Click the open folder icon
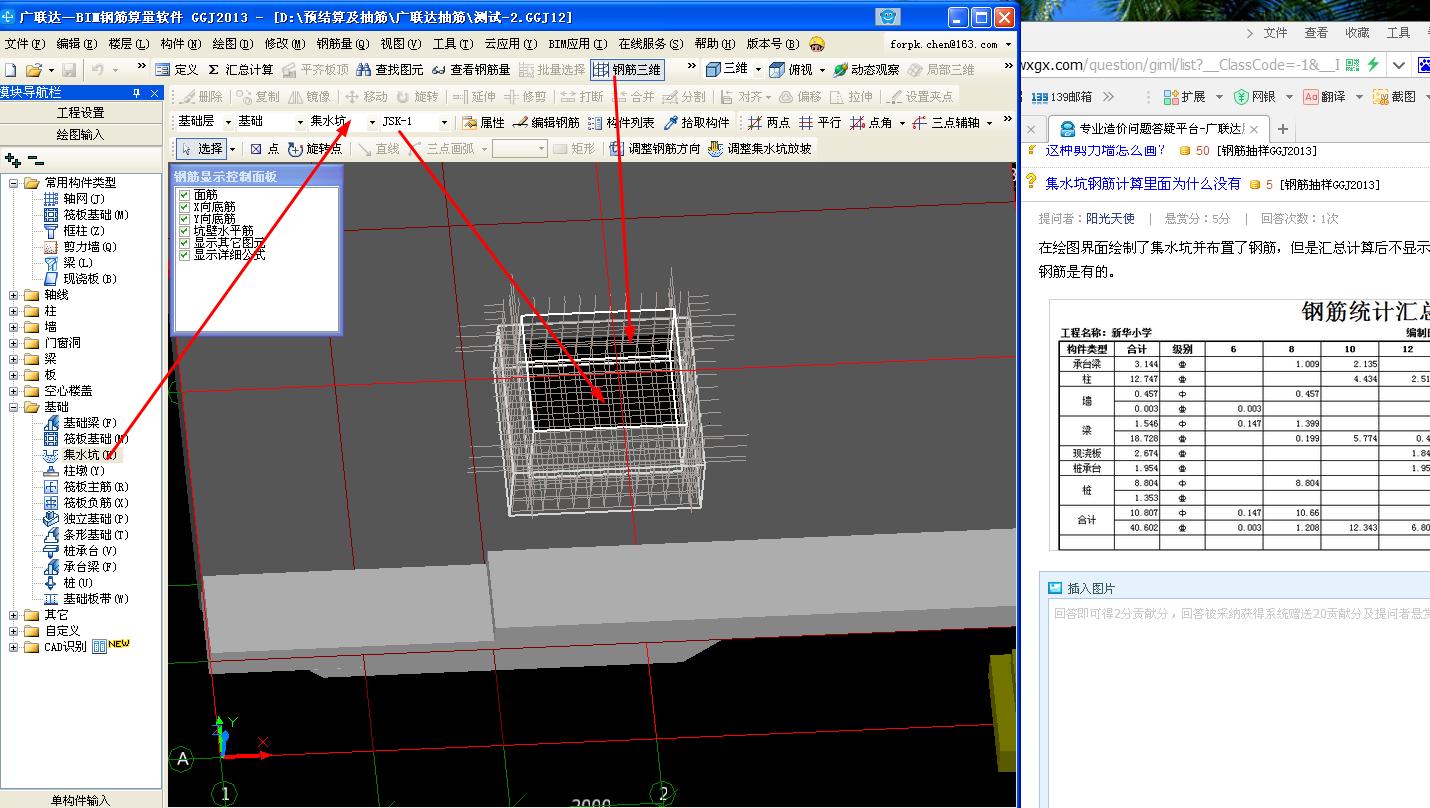The height and width of the screenshot is (808, 1430). [33, 70]
